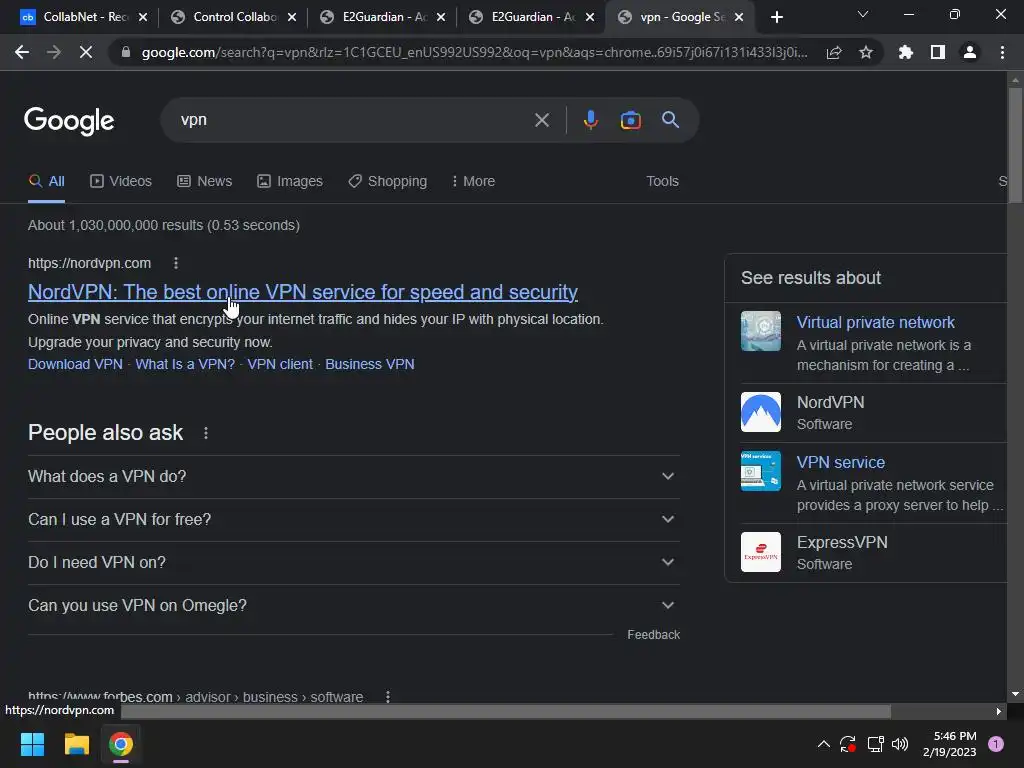Close the Control Collabo tab
This screenshot has height=768, width=1024.
(x=292, y=17)
